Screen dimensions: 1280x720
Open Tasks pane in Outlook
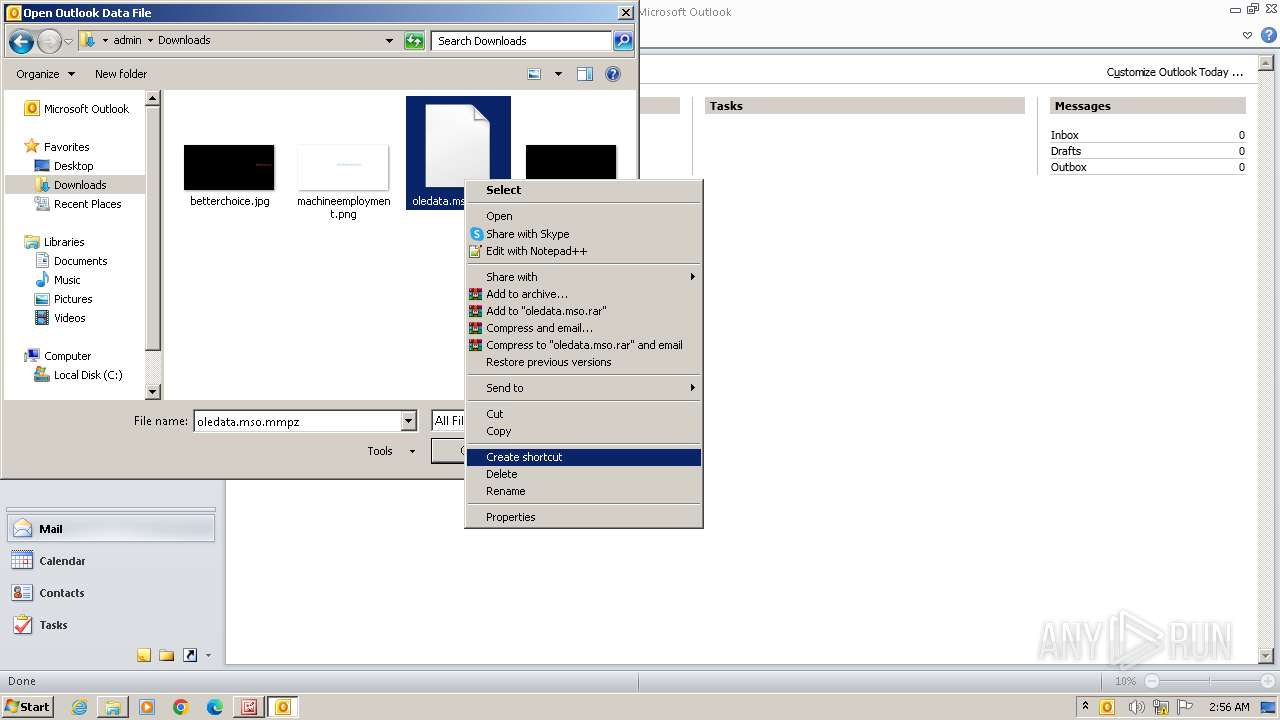coord(111,625)
